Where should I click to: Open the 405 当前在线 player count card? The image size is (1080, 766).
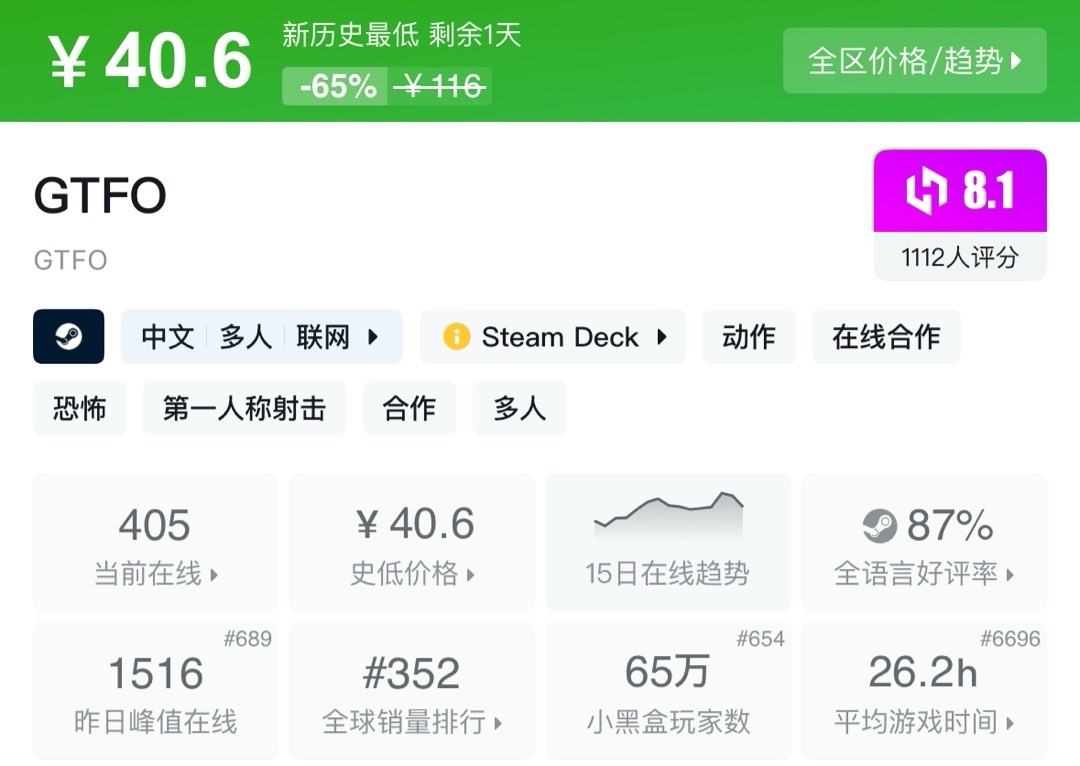[155, 542]
